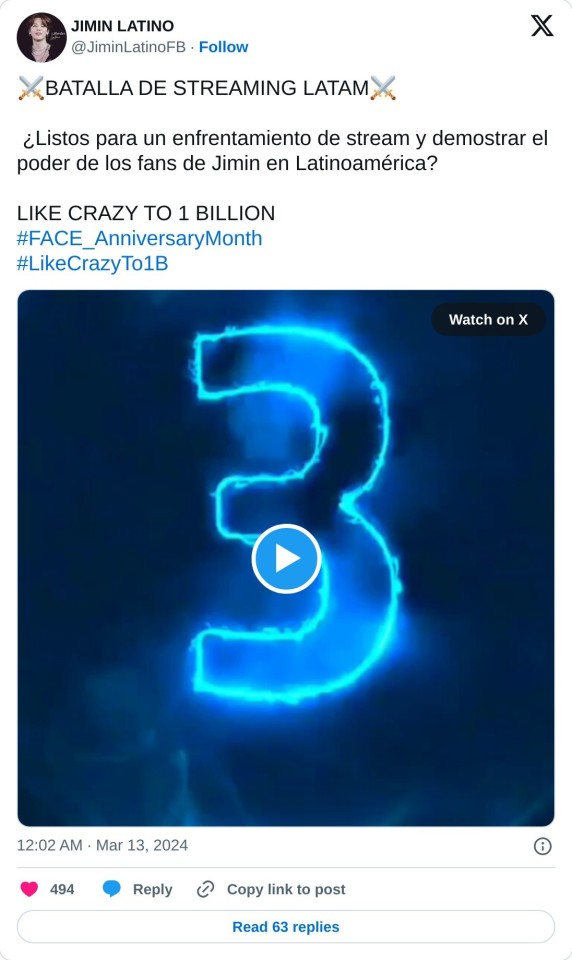Visit the @JiminLatinoFB handle

click(x=128, y=47)
